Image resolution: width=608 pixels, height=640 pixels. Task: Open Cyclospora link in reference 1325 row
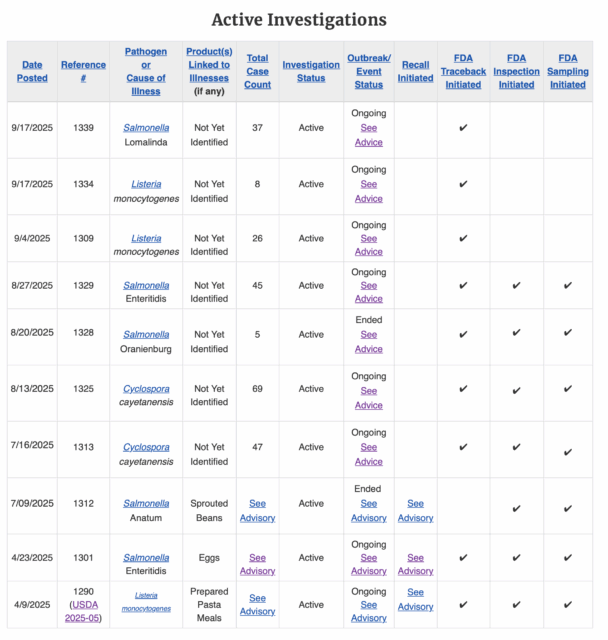tap(146, 389)
